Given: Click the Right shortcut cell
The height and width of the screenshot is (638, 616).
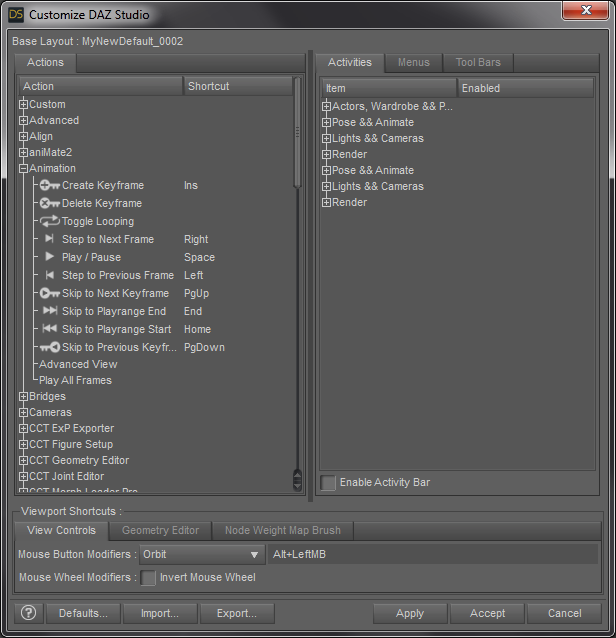Looking at the screenshot, I should pyautogui.click(x=196, y=239).
